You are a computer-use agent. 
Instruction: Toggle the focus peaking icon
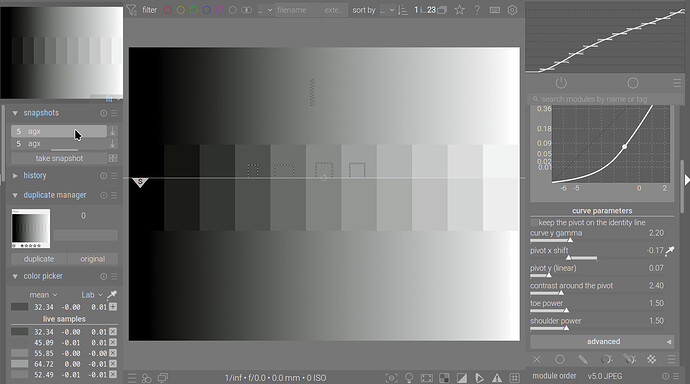(391, 378)
